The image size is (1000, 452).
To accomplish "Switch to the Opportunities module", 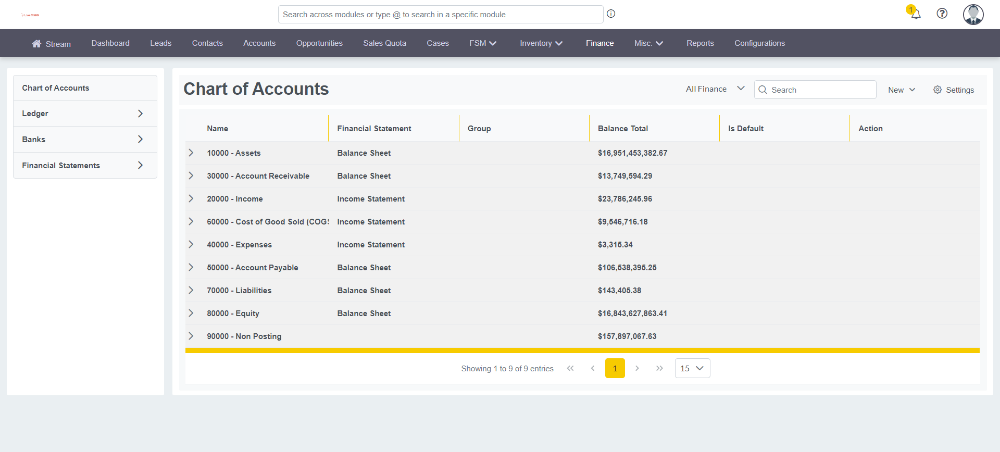I will pos(319,43).
